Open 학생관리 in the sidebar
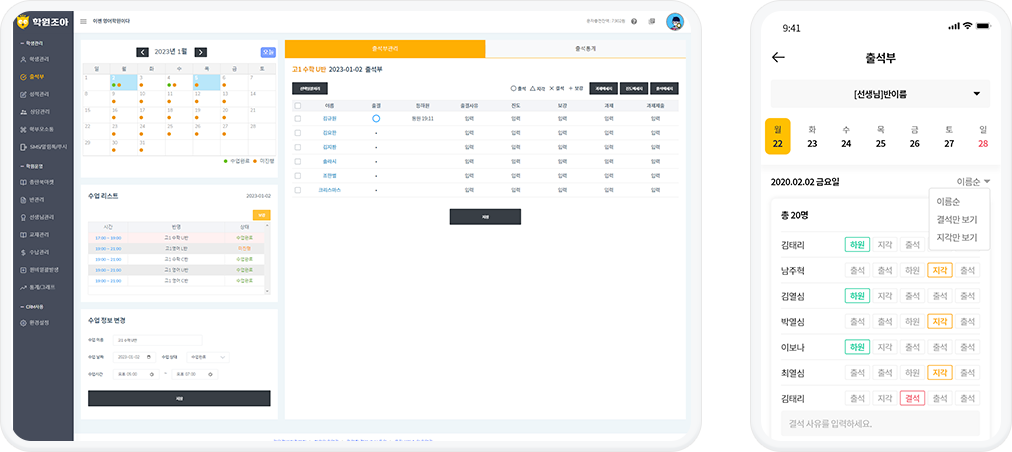 click(40, 60)
